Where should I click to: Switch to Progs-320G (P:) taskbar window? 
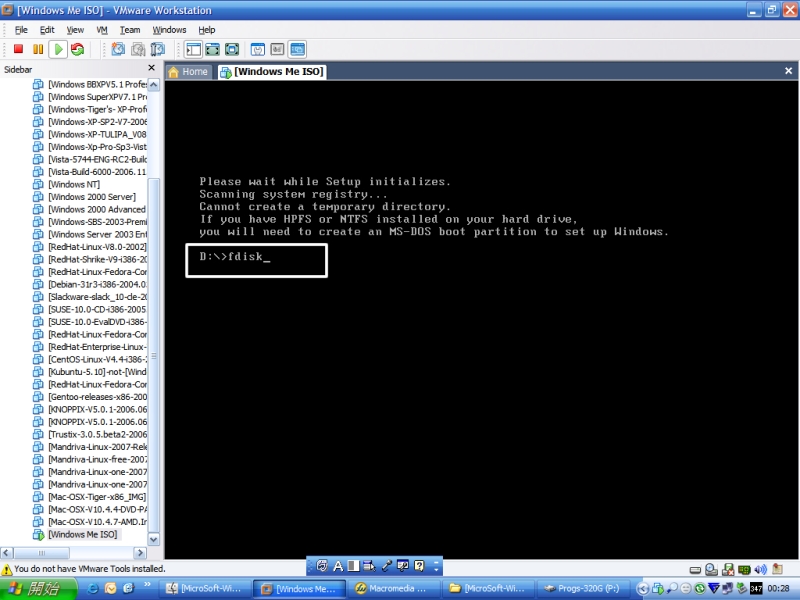tap(583, 589)
